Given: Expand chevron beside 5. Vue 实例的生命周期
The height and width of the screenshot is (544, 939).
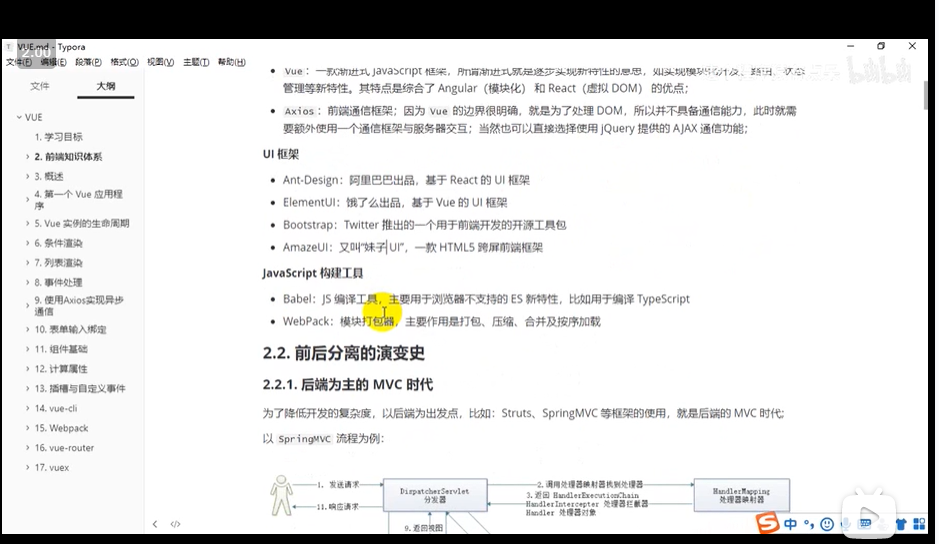Looking at the screenshot, I should click(x=28, y=223).
